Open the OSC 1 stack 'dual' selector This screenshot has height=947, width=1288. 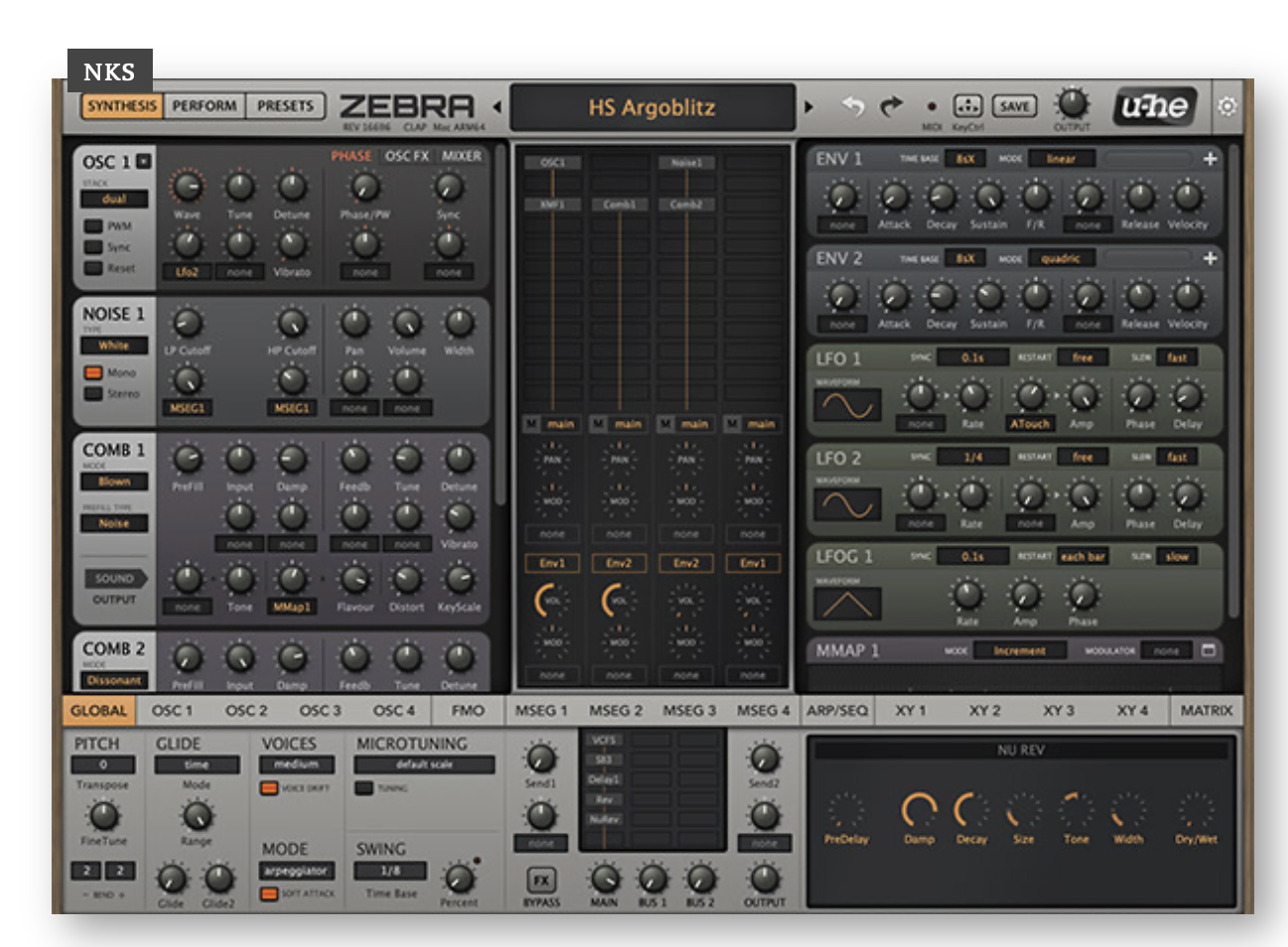[114, 199]
